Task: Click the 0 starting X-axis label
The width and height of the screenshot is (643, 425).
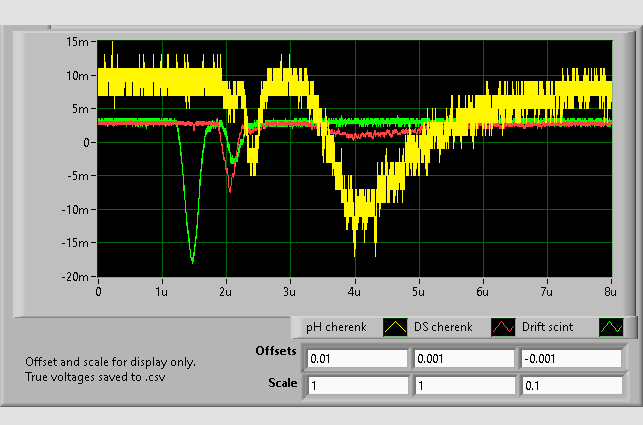Action: point(98,290)
